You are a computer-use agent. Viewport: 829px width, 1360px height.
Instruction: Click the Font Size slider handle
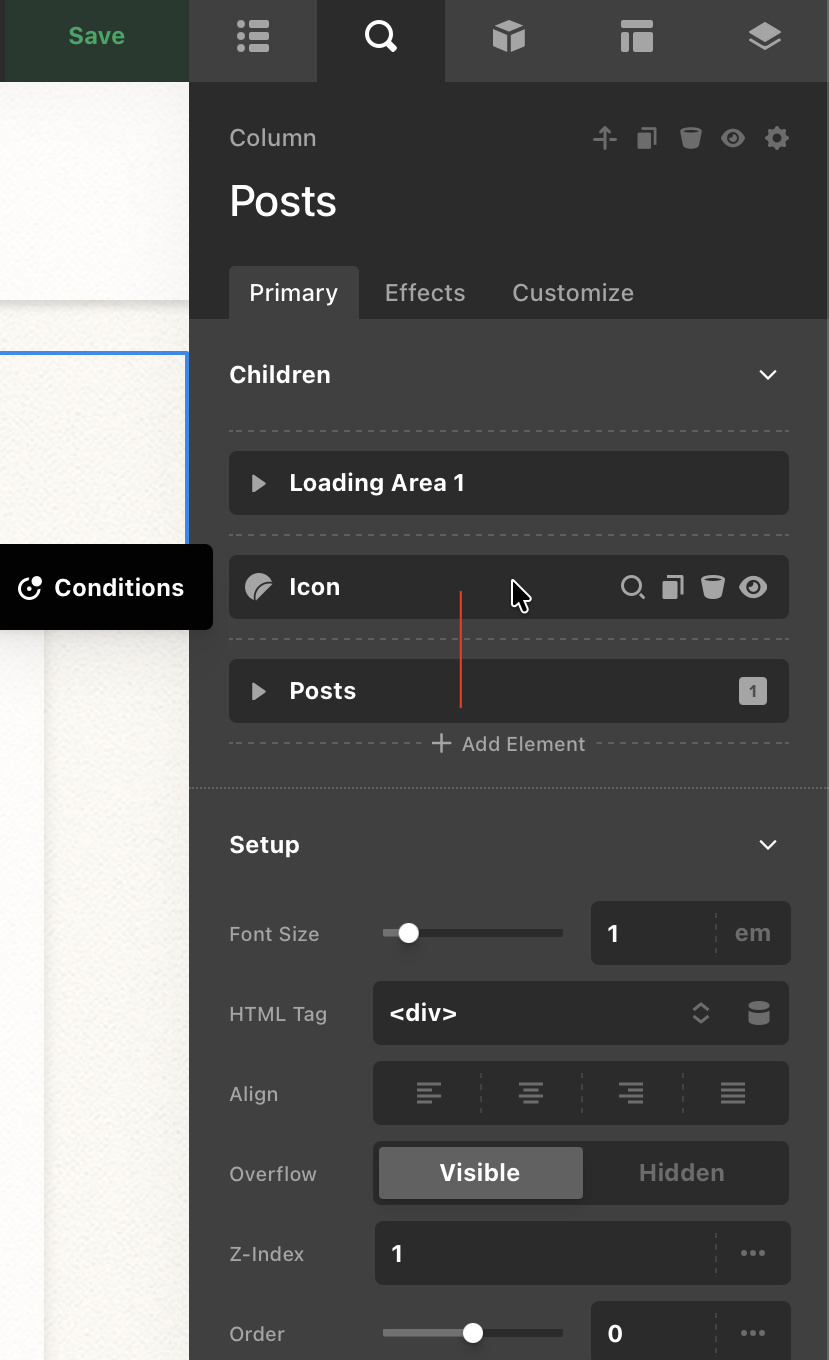pyautogui.click(x=408, y=933)
